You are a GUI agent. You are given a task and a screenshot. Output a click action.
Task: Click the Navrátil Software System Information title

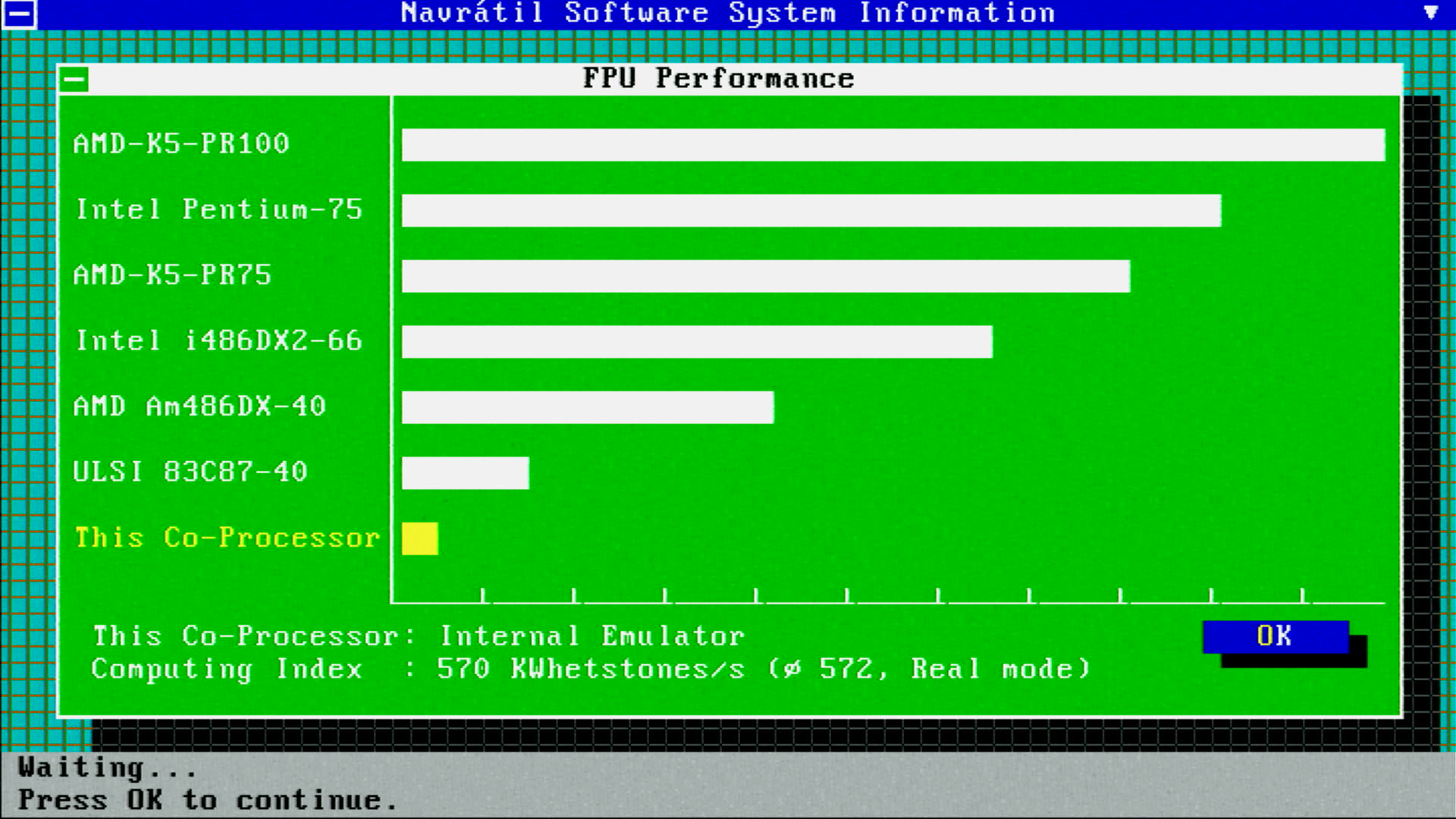(728, 13)
